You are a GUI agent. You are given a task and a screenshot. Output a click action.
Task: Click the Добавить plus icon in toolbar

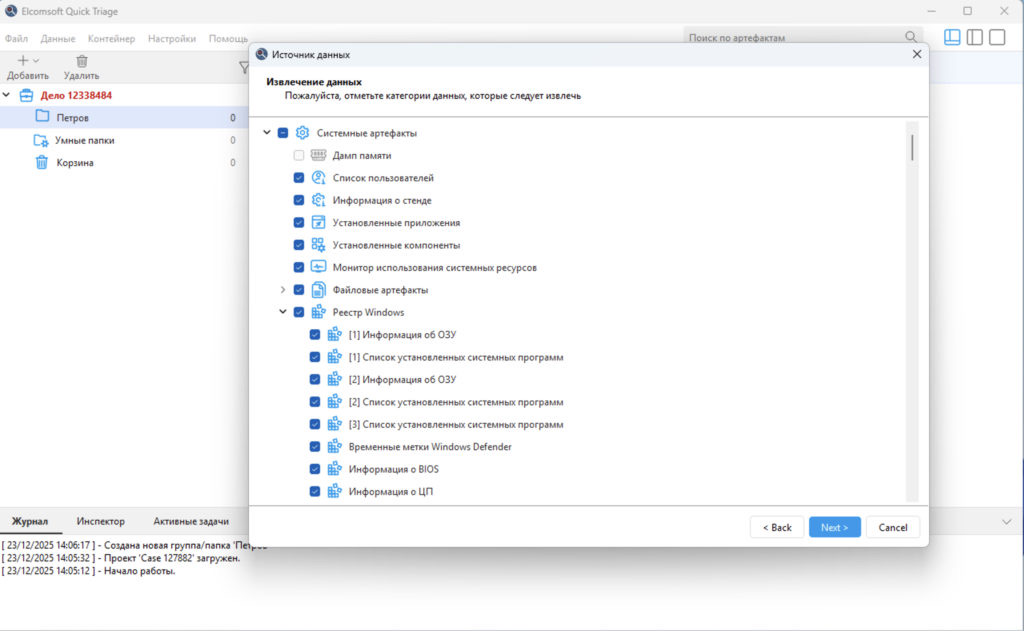click(x=23, y=60)
